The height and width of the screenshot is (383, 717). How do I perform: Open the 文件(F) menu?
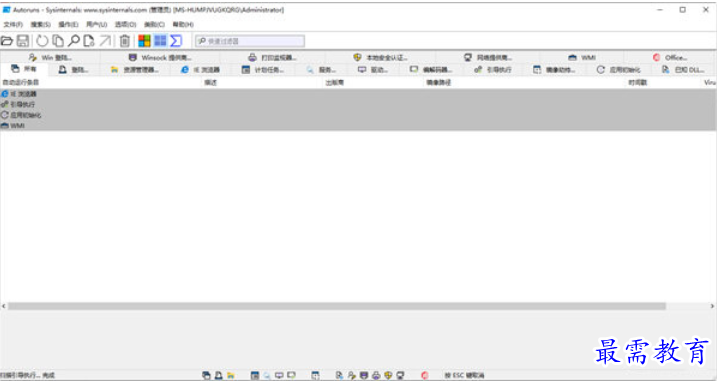[13, 24]
